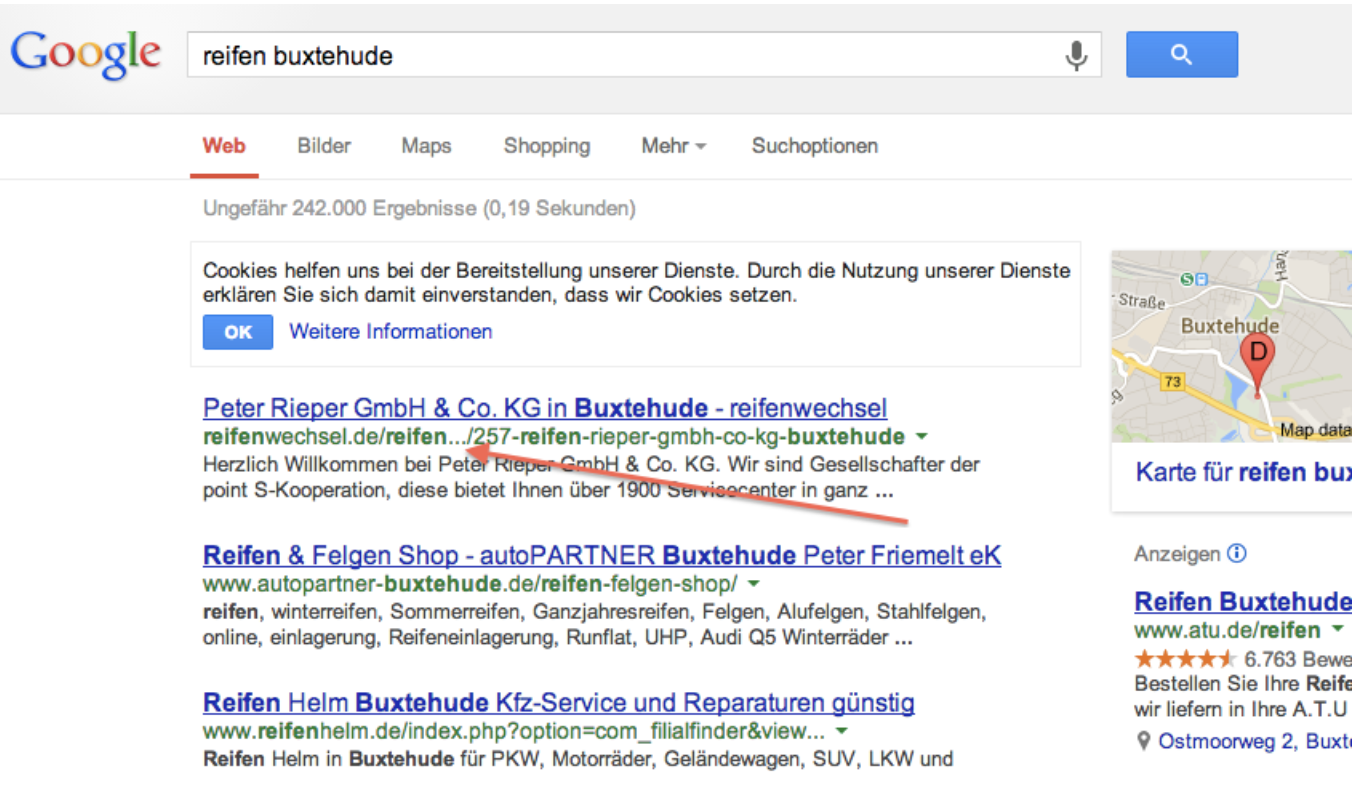Screen dimensions: 1354x812
Task: Expand arrow next to reifenhelm.de URL
Action: (x=841, y=731)
